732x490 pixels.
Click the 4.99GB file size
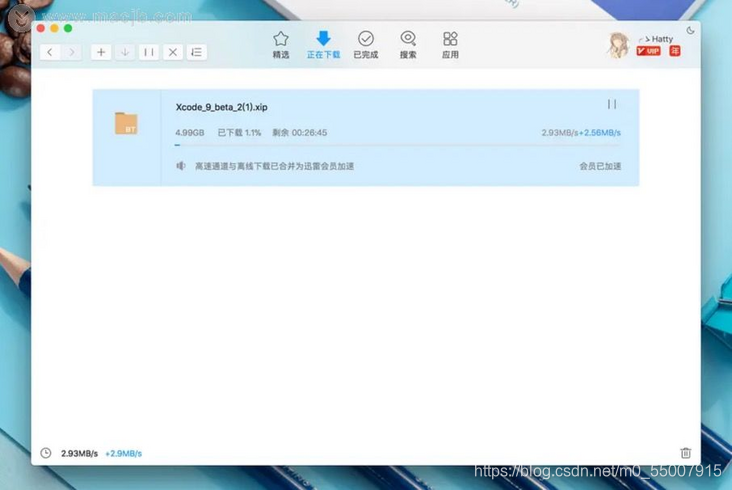coord(190,133)
